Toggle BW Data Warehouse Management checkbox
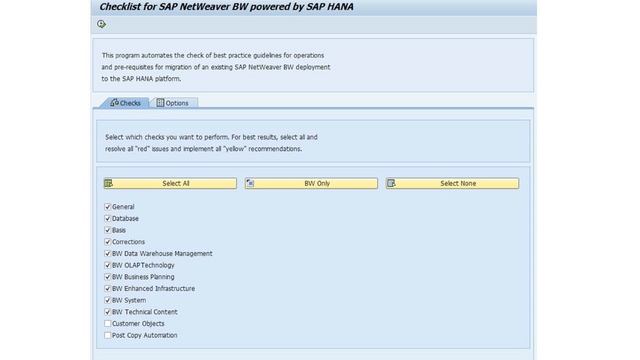Screen dimensions: 640x360 tap(108, 253)
